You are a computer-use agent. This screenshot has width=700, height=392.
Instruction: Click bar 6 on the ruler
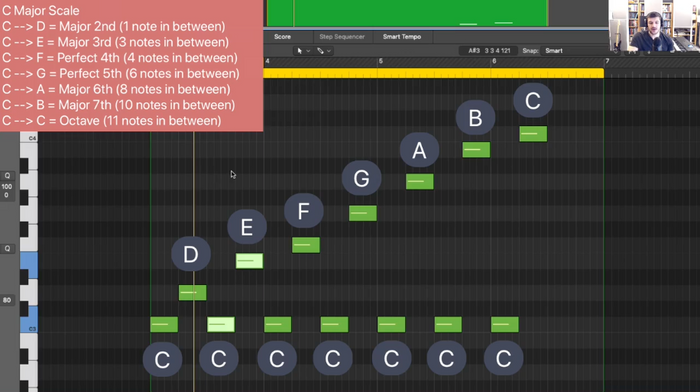tap(494, 61)
